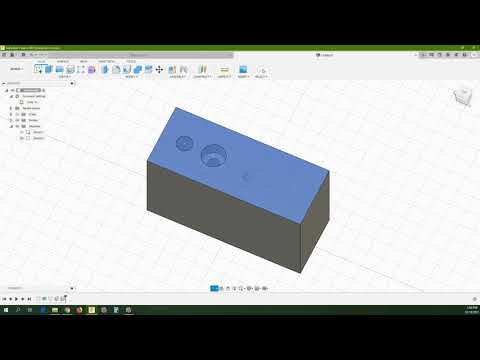Open Windows taskbar search

pyautogui.click(x=18, y=310)
